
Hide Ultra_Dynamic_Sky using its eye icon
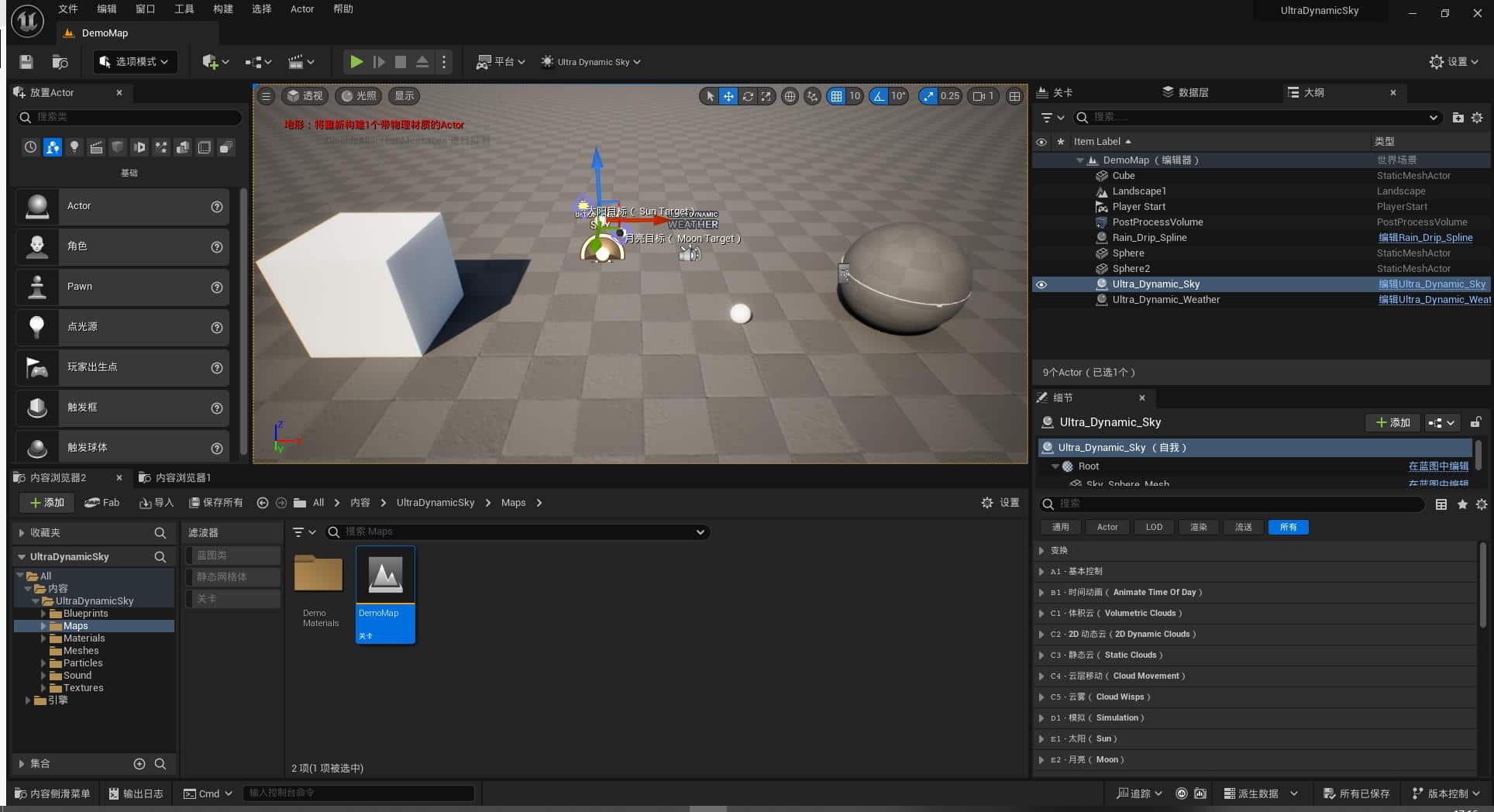tap(1041, 284)
